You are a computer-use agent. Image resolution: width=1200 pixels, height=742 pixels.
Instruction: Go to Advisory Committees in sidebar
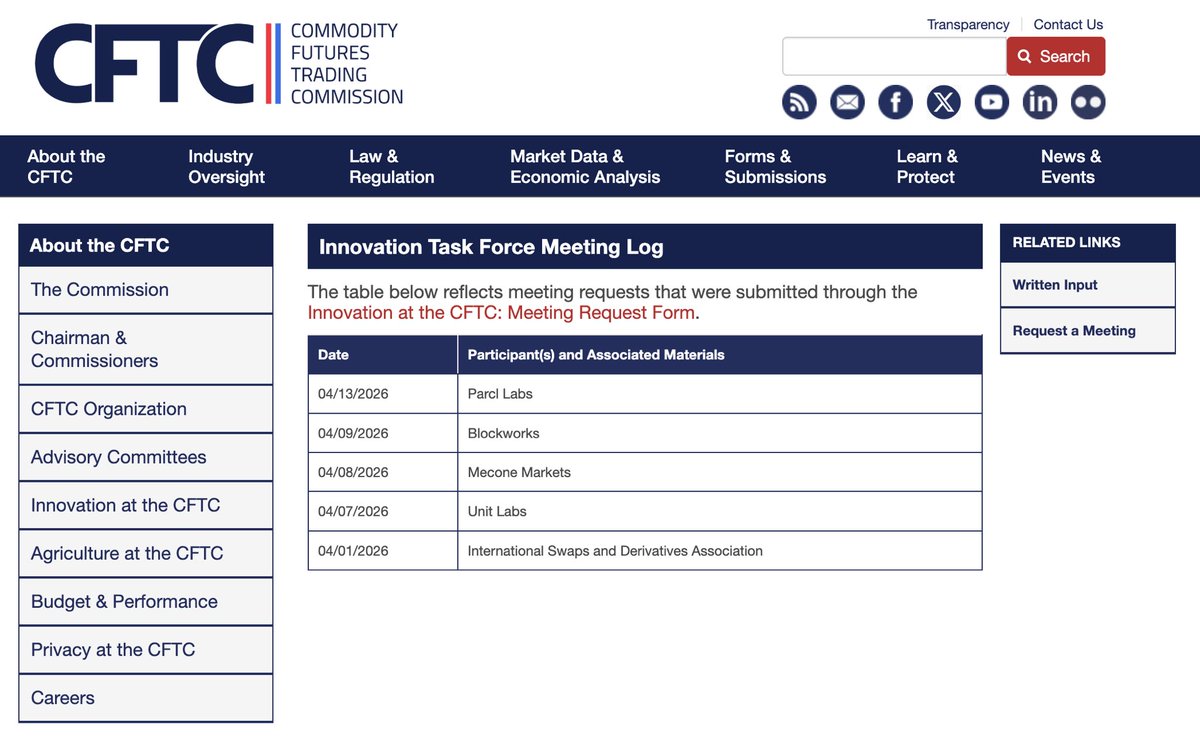(146, 457)
